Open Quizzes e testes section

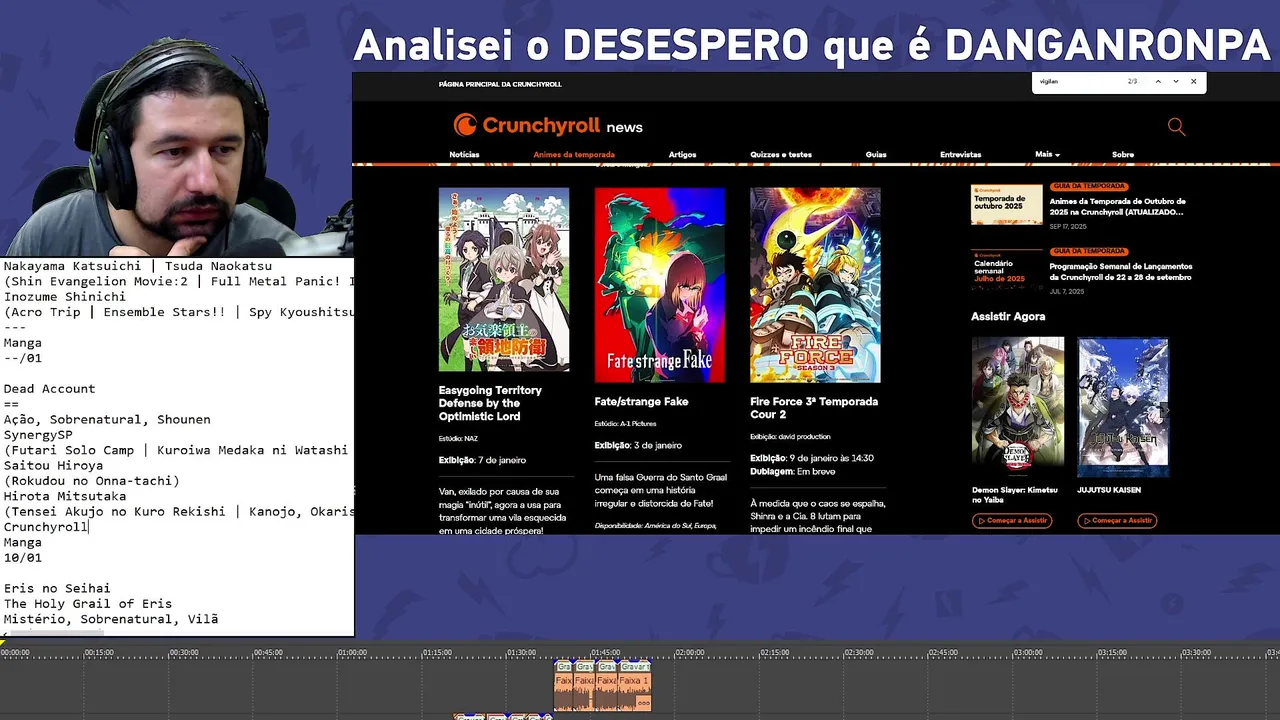coord(781,155)
